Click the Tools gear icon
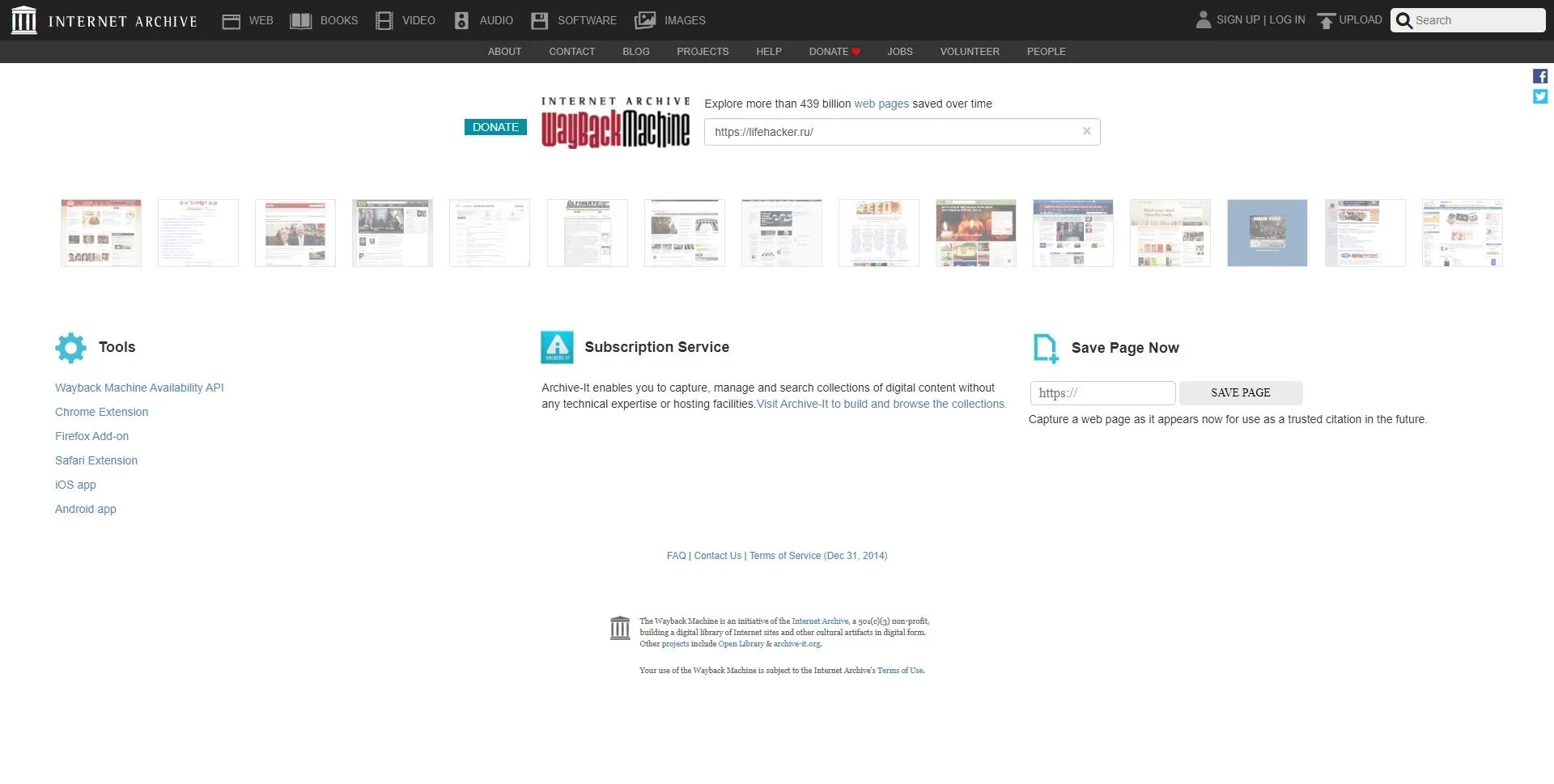This screenshot has height=784, width=1554. (x=71, y=348)
